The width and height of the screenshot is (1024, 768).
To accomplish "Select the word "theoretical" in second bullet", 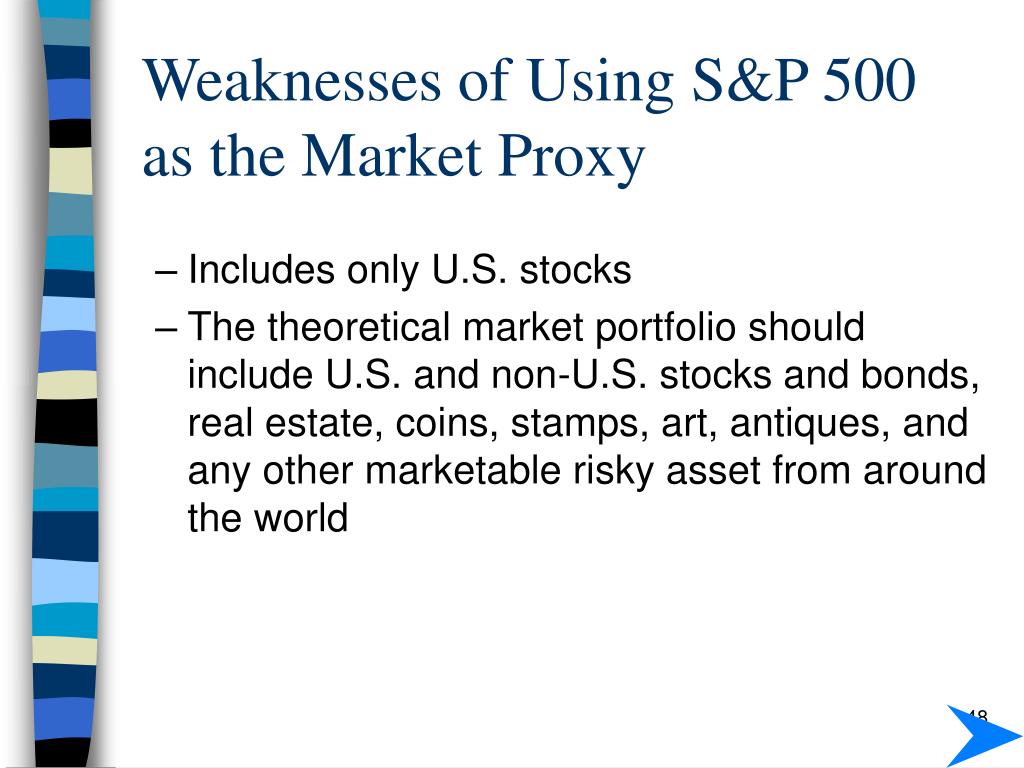I will pos(359,327).
